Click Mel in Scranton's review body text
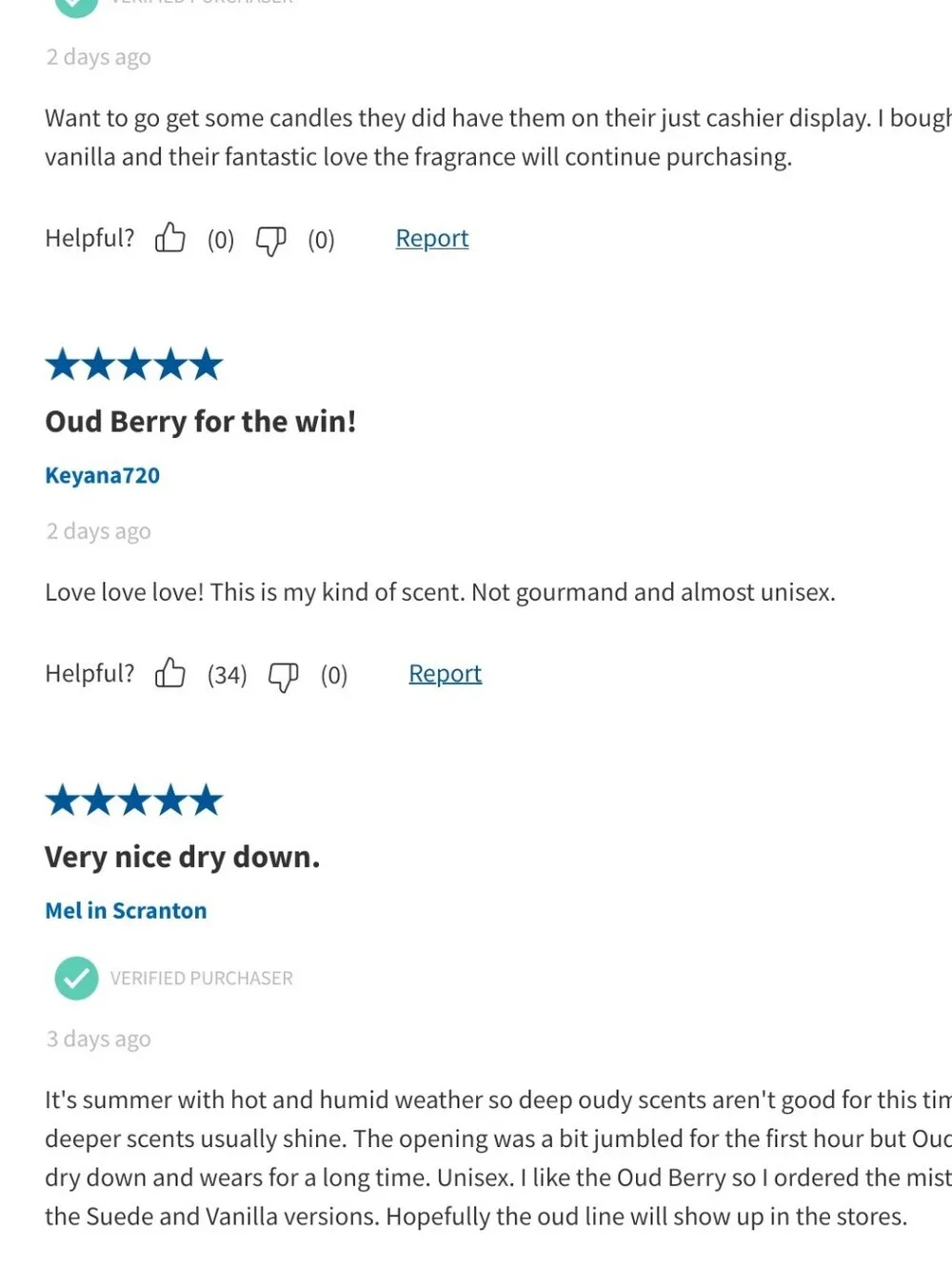Screen dimensions: 952x1268 (498, 1158)
